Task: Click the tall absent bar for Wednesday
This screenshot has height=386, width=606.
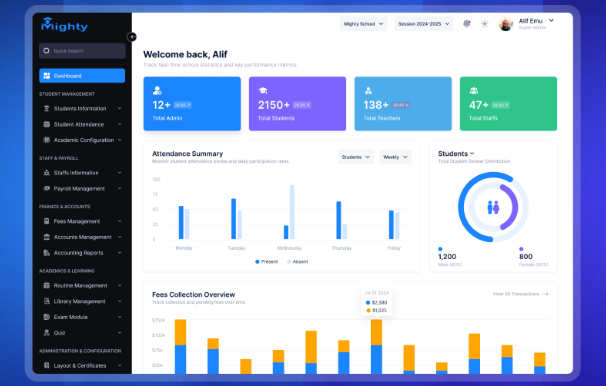Action: [x=292, y=212]
